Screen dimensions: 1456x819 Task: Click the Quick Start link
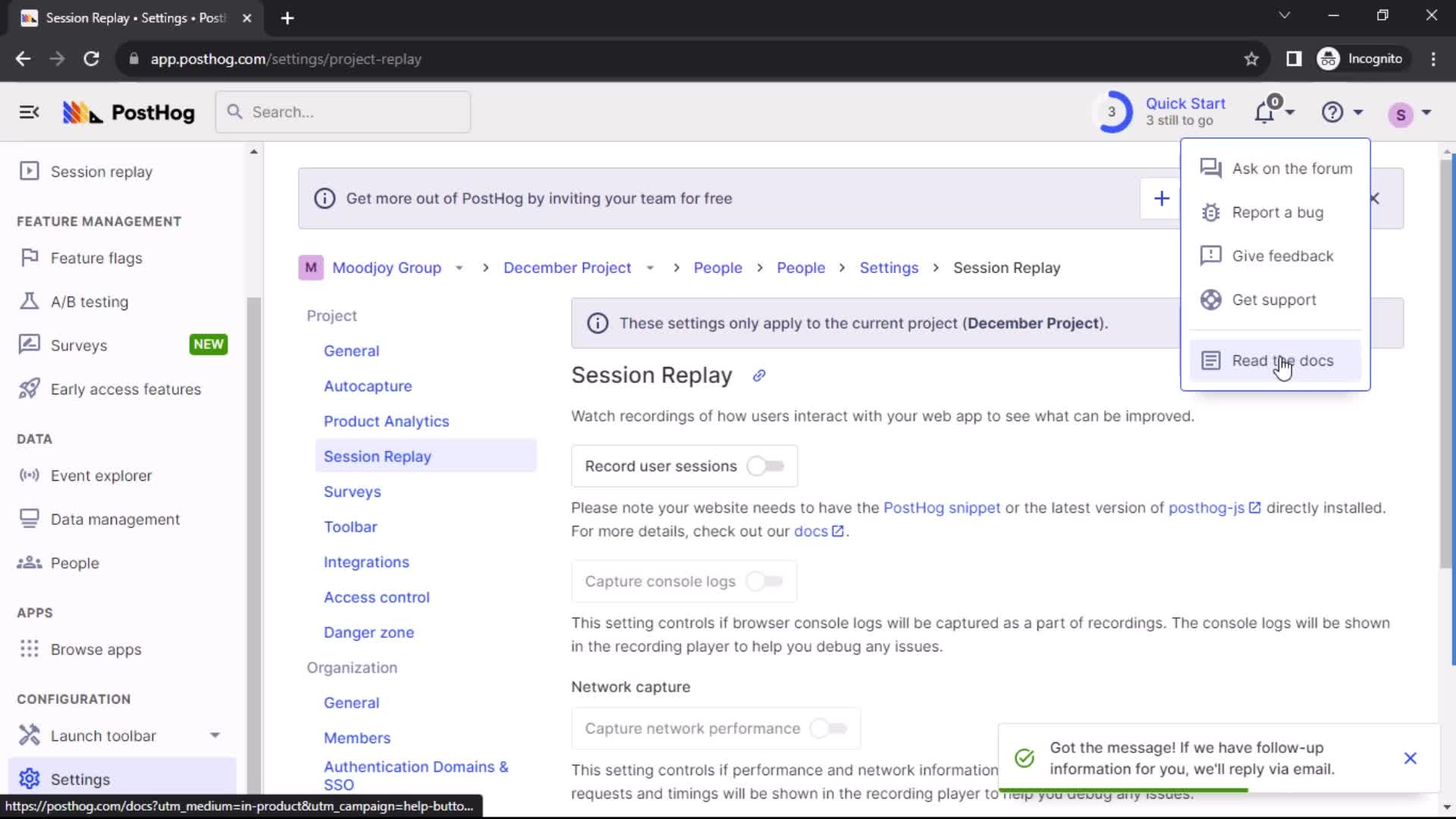point(1185,104)
